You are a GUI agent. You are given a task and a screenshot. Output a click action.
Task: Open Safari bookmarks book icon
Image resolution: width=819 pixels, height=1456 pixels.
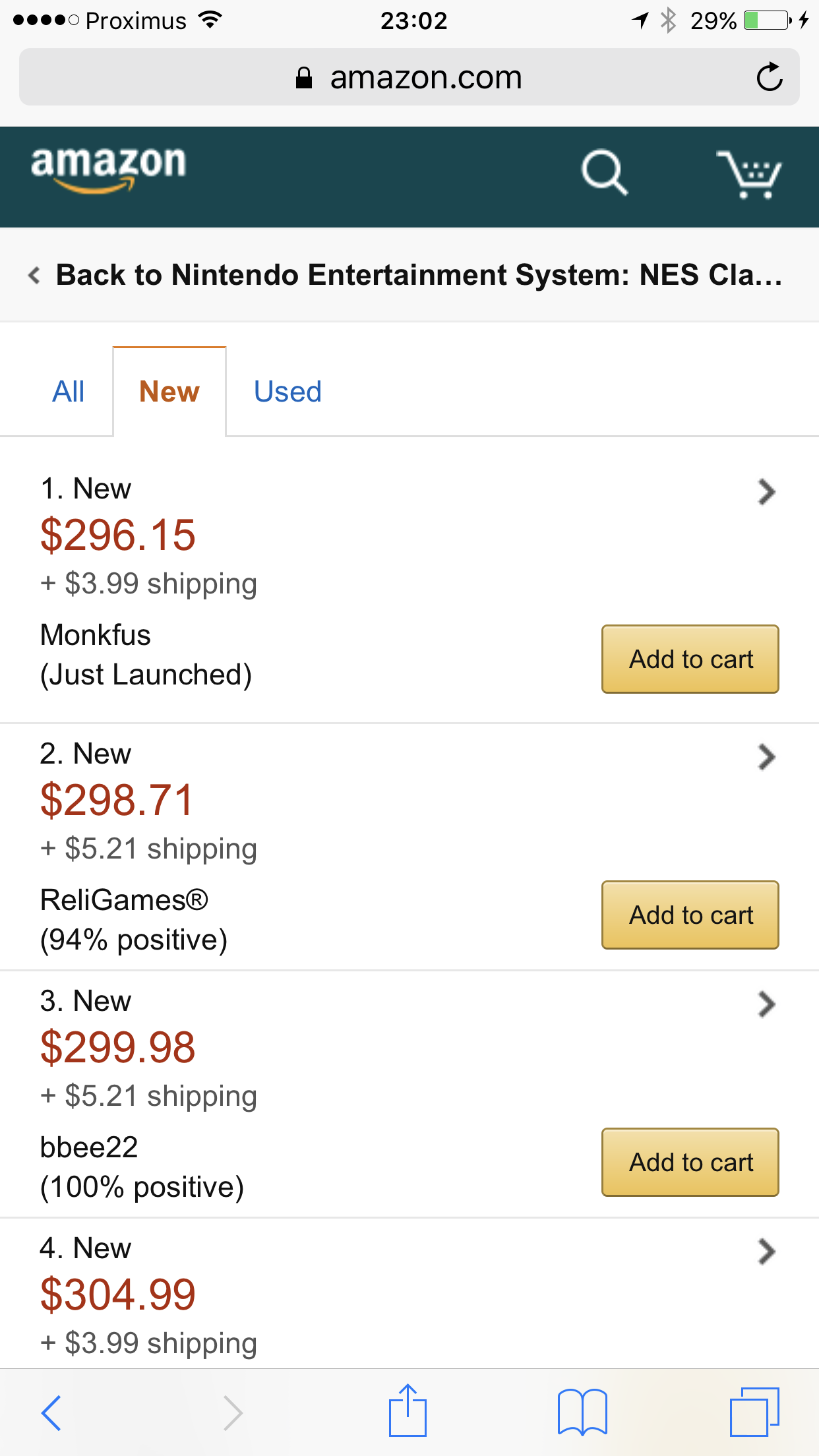click(582, 1412)
